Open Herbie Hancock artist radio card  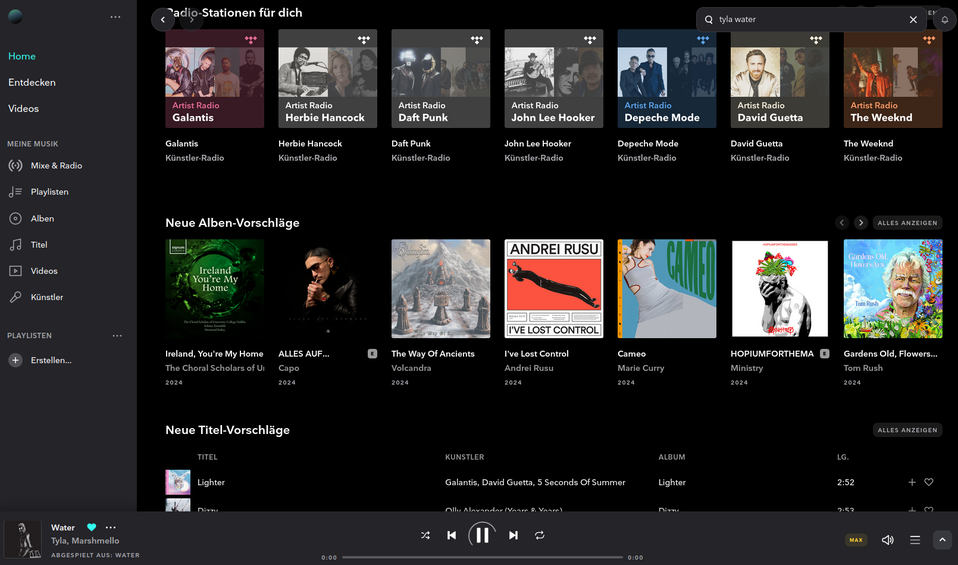click(x=327, y=79)
